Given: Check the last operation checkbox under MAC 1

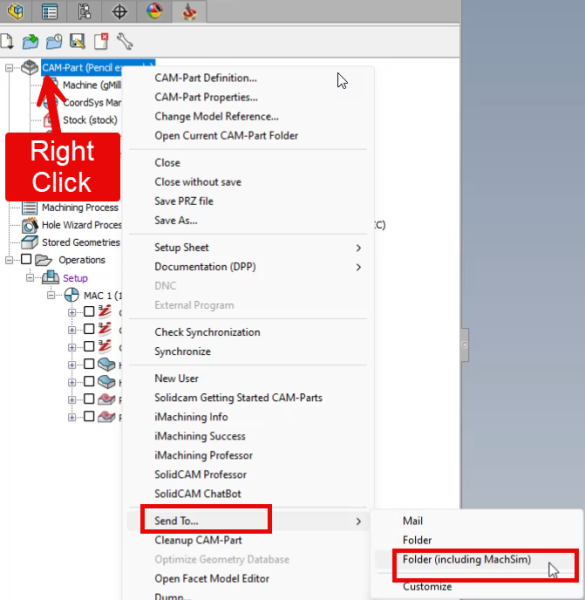Looking at the screenshot, I should pos(89,416).
